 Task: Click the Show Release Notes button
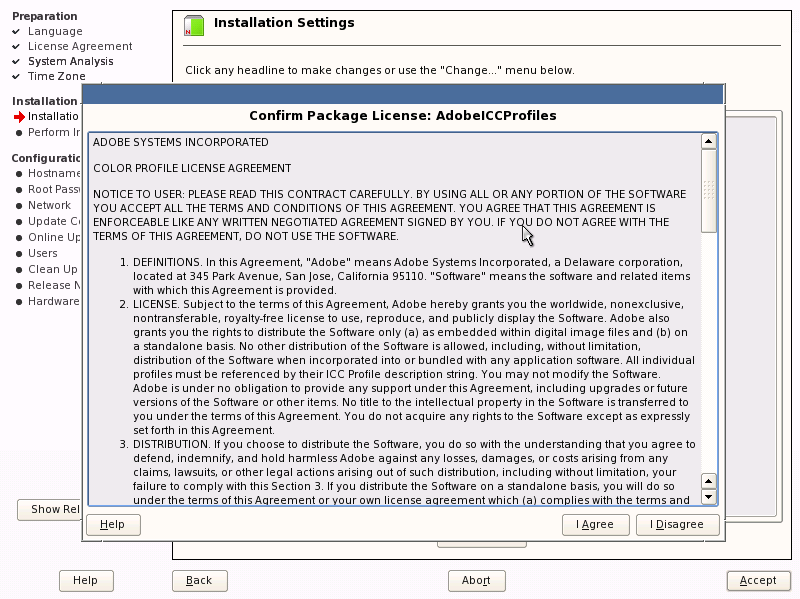tap(49, 509)
